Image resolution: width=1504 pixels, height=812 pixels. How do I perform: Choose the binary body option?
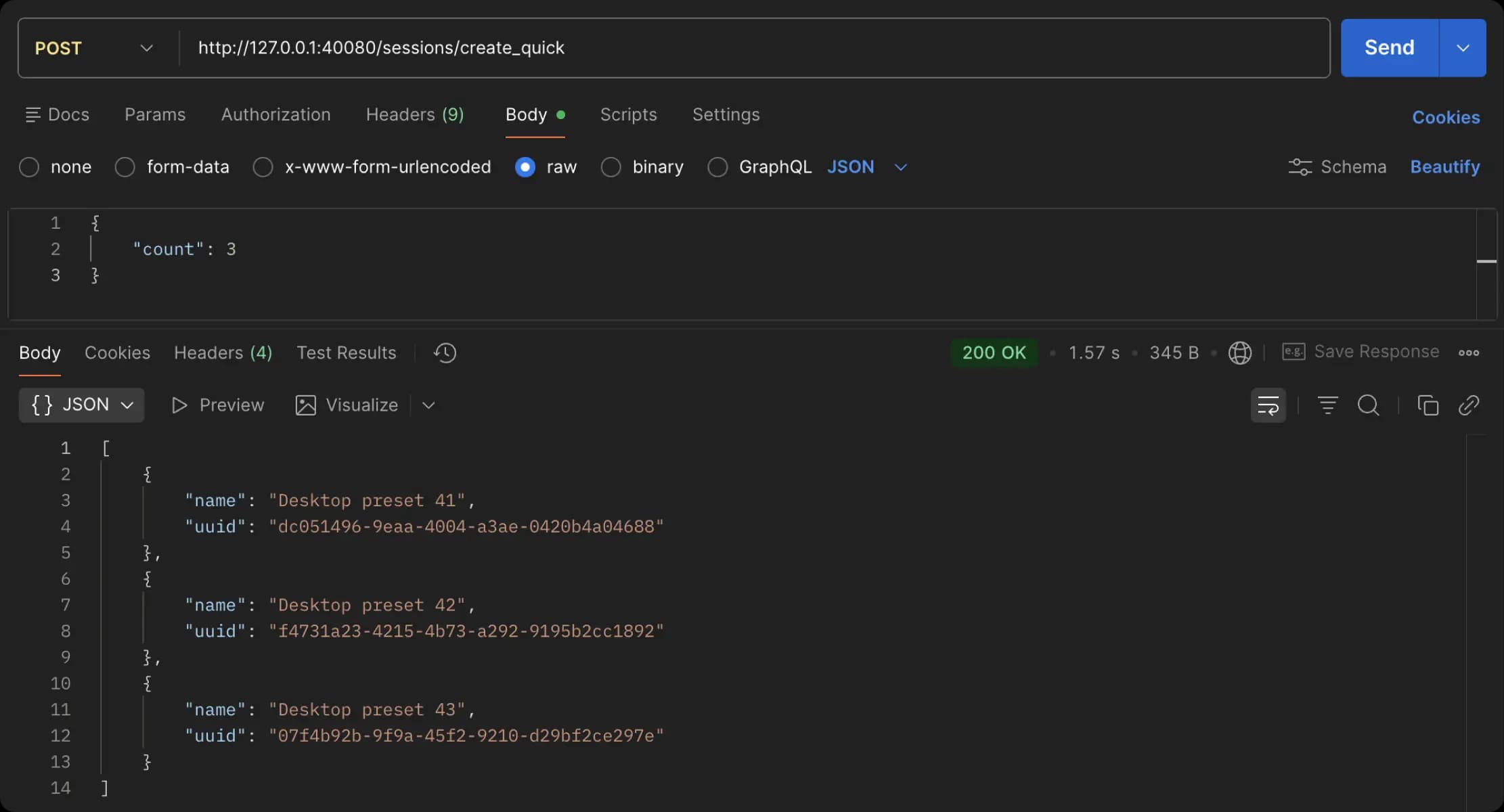611,167
